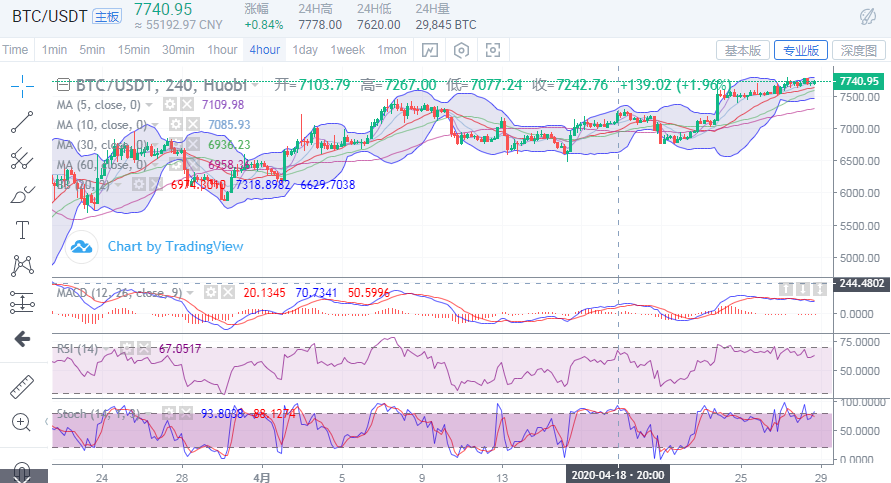
Task: Move MACD pane up with arrow
Action: (x=786, y=289)
